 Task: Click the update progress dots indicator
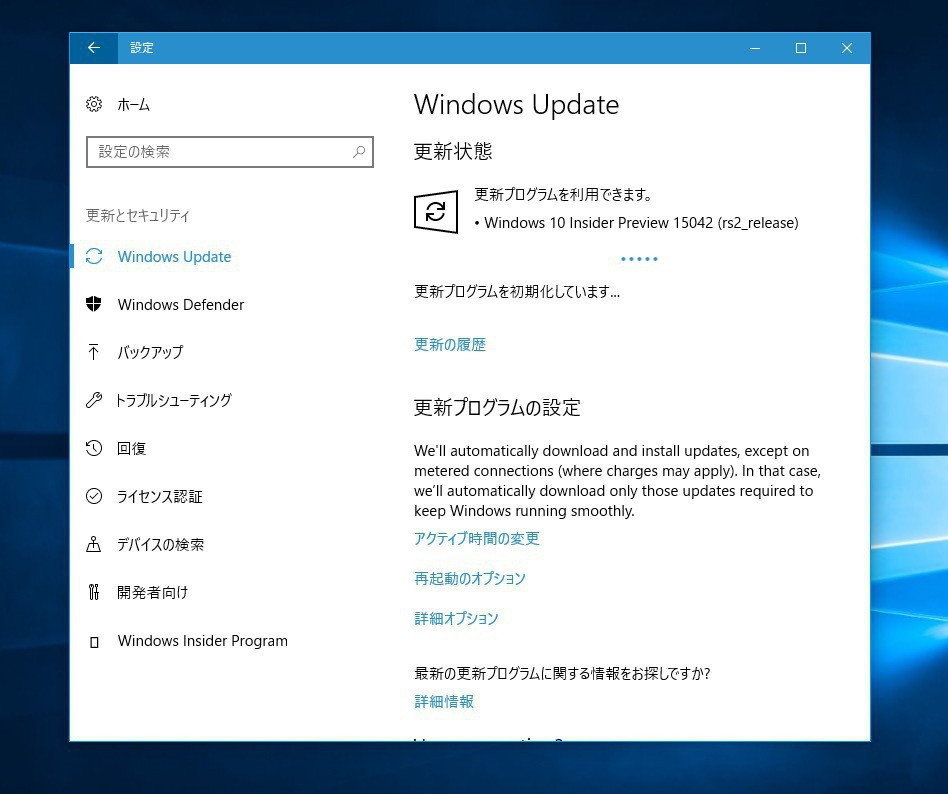[x=639, y=259]
